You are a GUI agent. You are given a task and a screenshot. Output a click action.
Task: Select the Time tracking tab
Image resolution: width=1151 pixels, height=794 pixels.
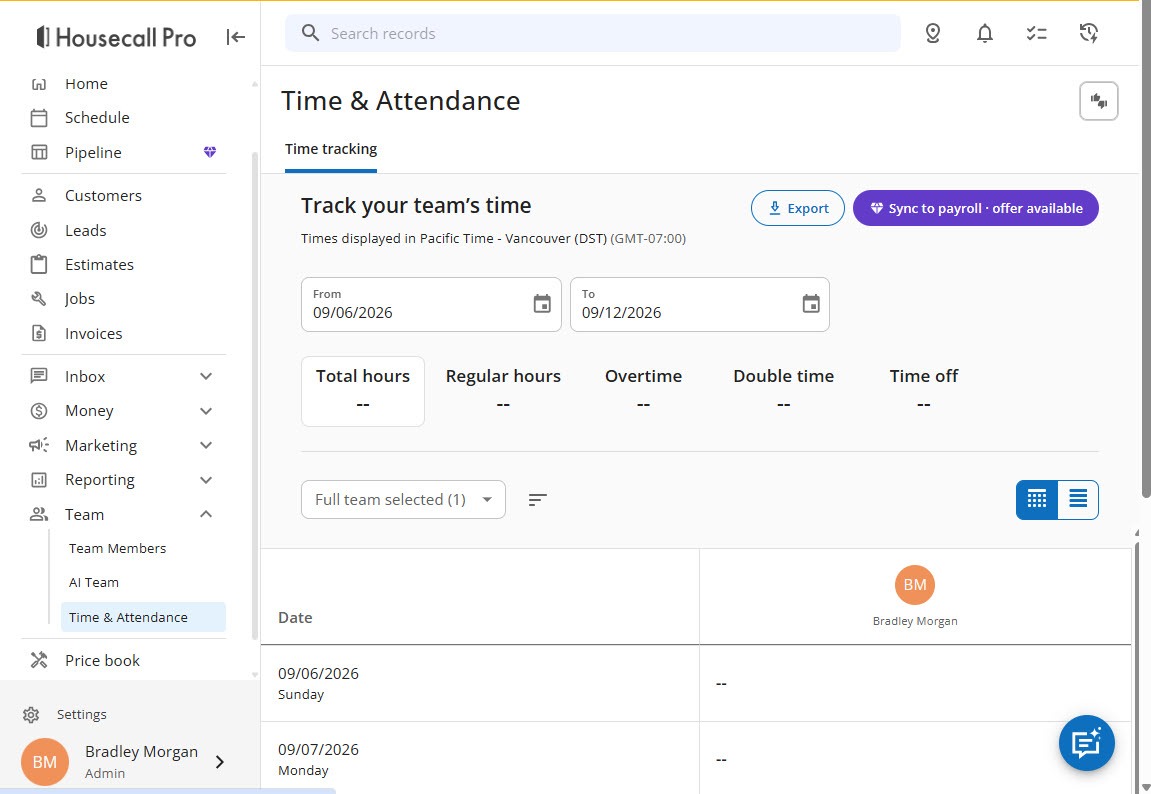point(331,149)
